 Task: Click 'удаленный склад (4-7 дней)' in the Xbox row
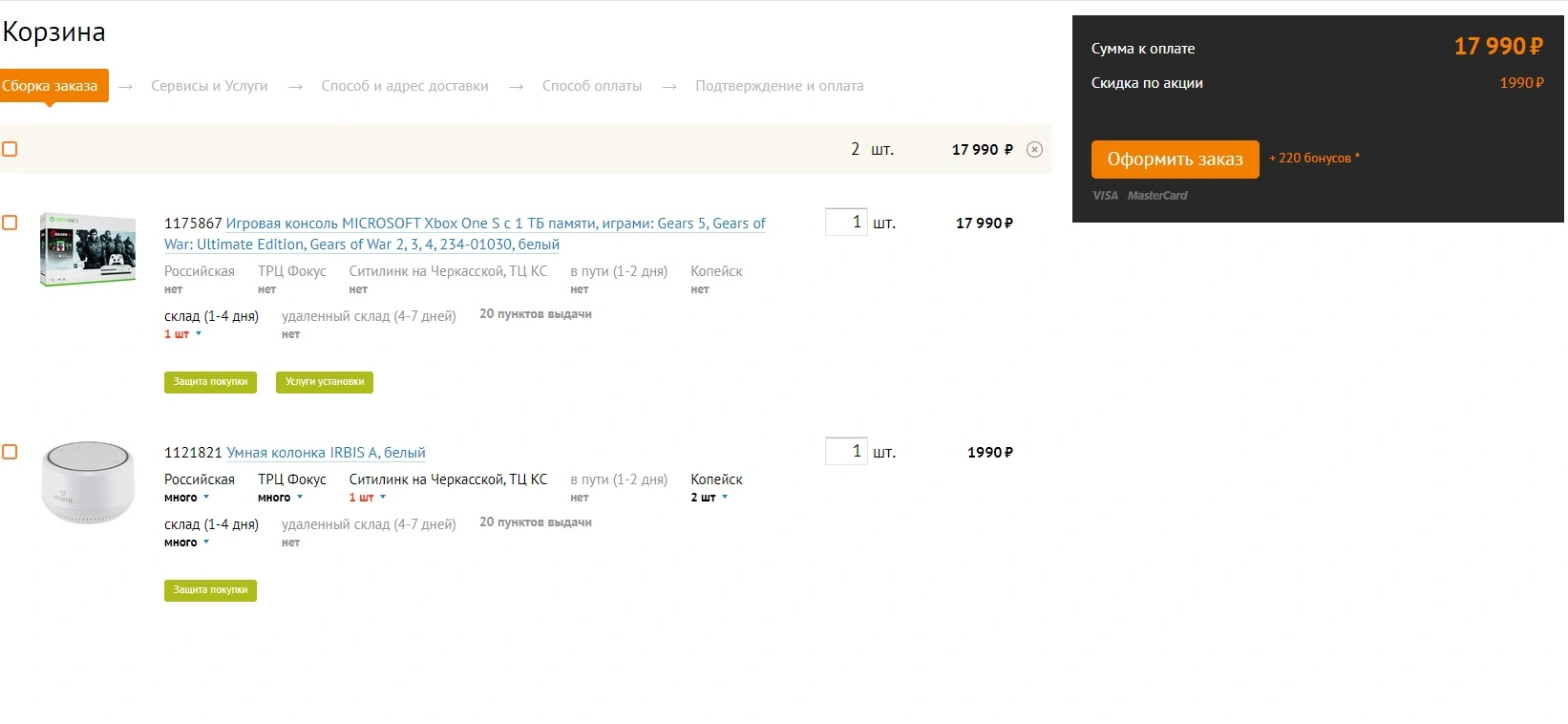[x=369, y=316]
